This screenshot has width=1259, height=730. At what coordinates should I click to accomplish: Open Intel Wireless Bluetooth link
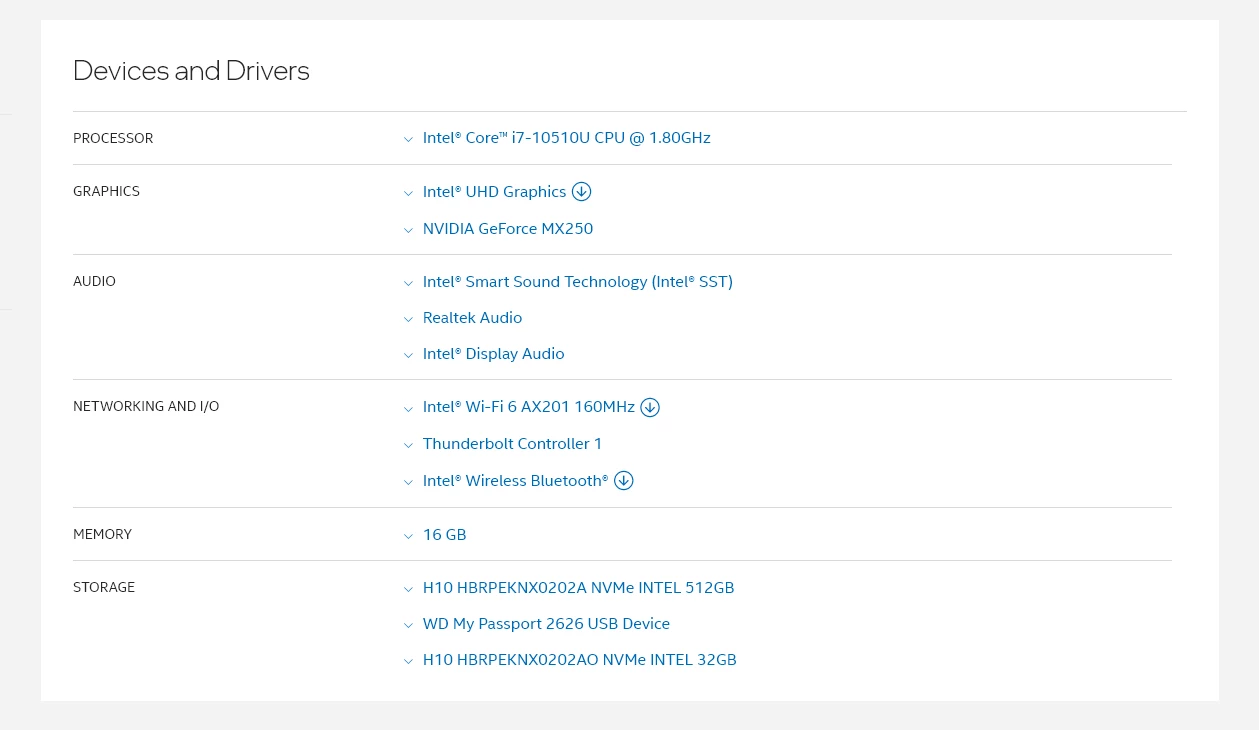pos(515,481)
